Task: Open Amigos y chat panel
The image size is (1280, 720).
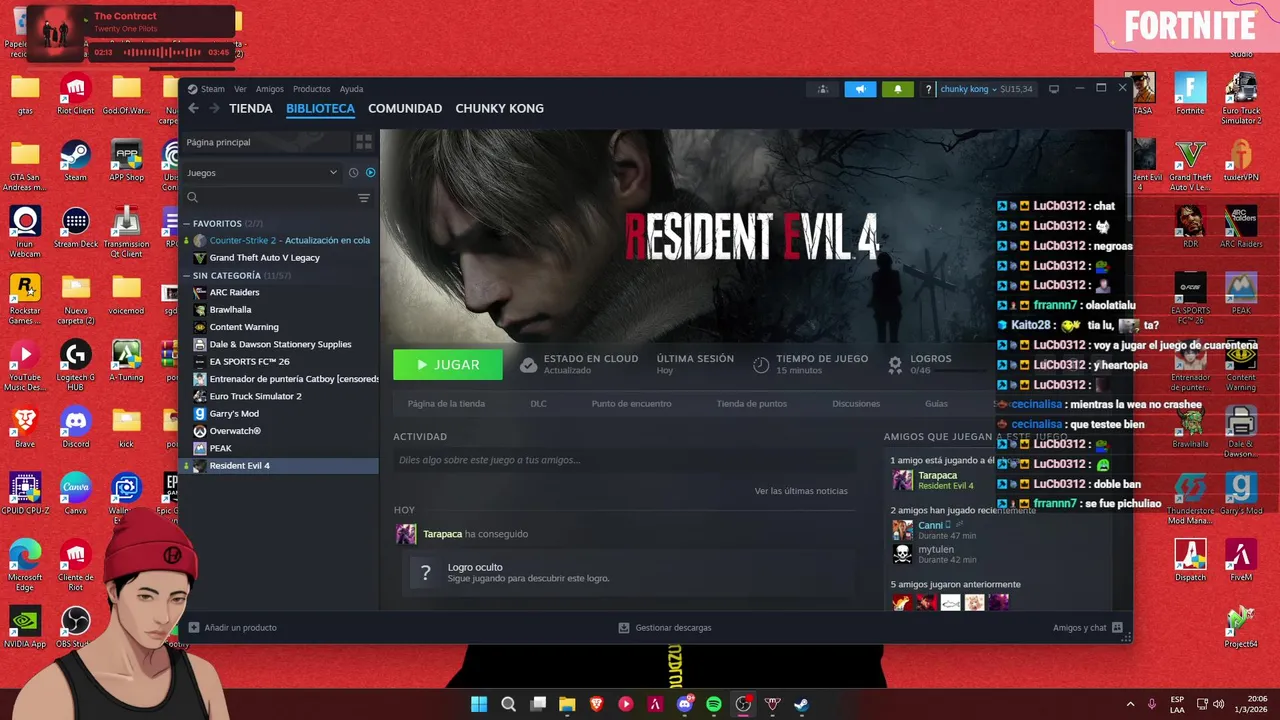Action: point(1088,628)
